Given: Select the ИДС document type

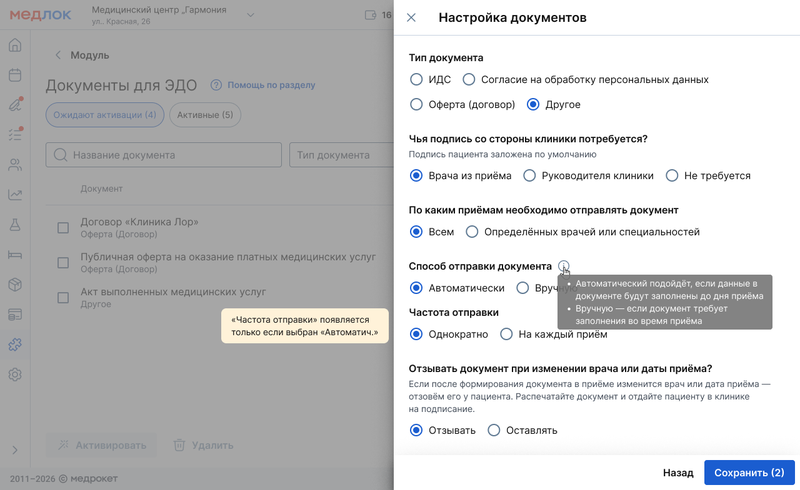Looking at the screenshot, I should (x=431, y=80).
